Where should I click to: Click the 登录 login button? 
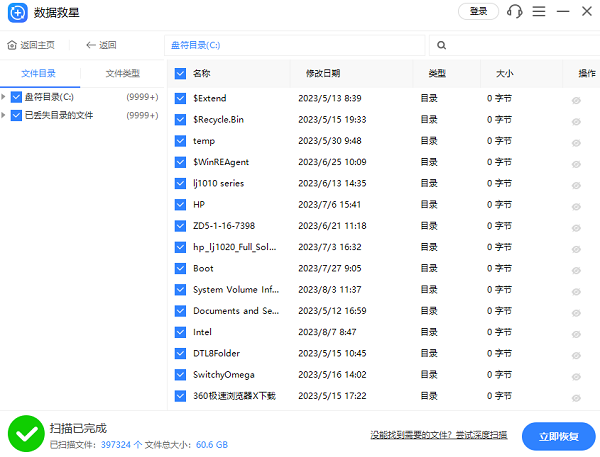(478, 11)
